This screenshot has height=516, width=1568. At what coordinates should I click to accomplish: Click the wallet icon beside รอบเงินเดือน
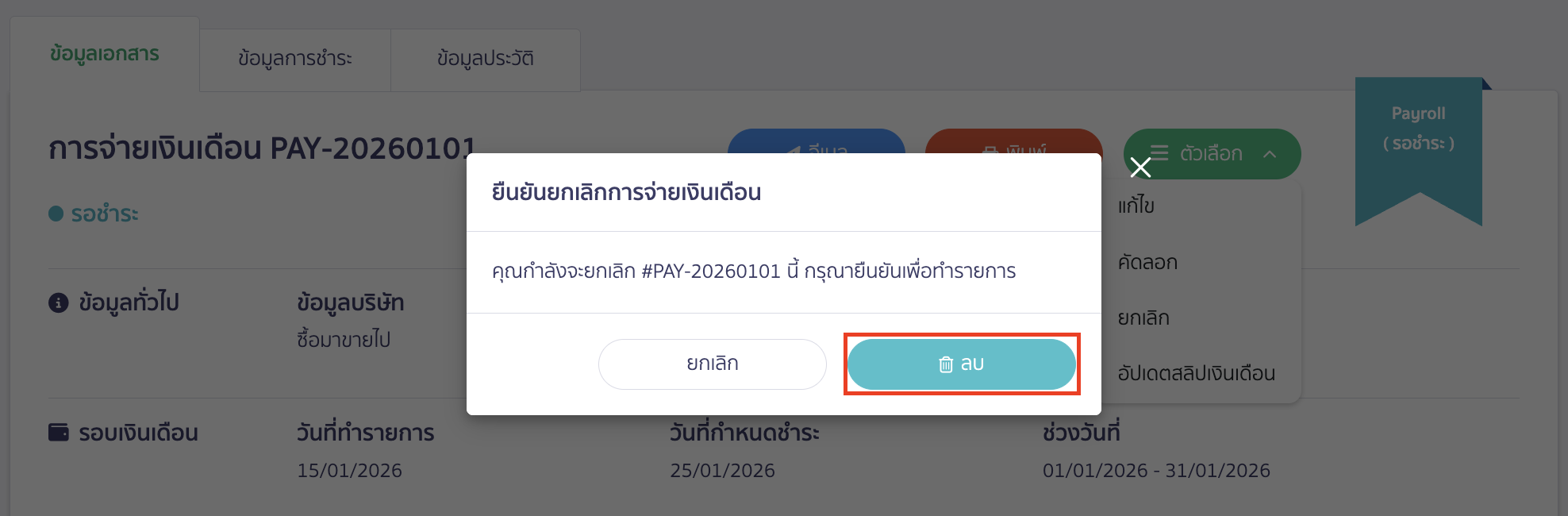tap(59, 433)
